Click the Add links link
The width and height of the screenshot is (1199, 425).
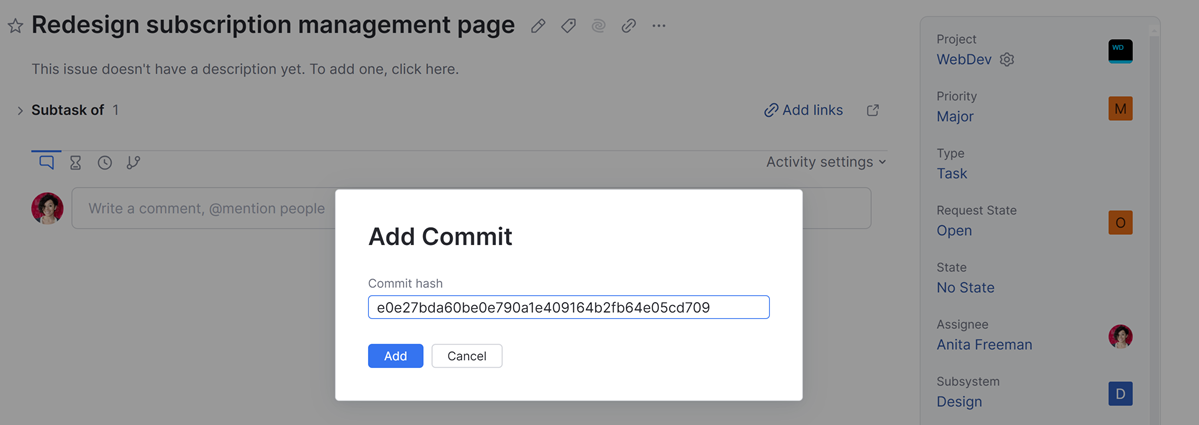coord(803,110)
